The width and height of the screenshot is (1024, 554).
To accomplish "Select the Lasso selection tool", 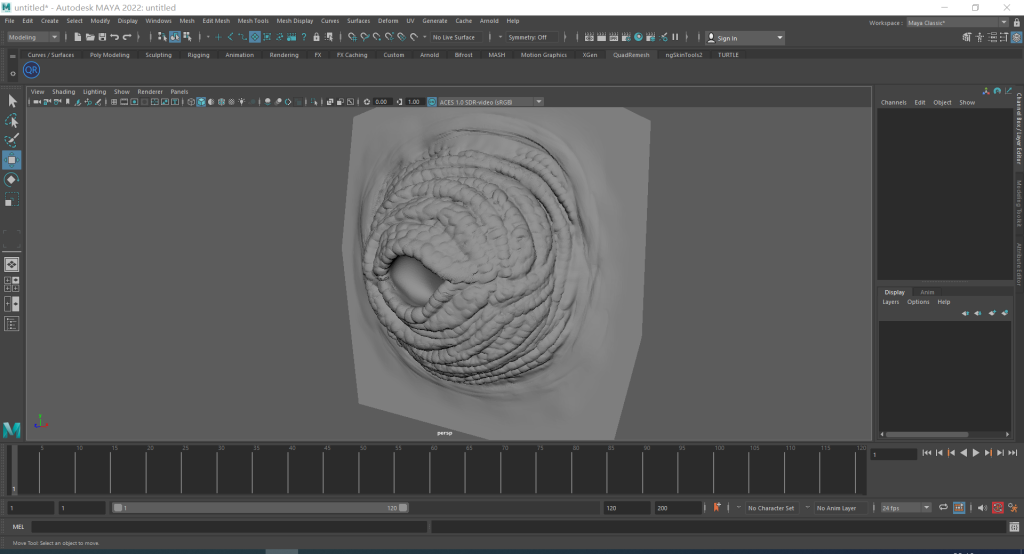I will 12,121.
